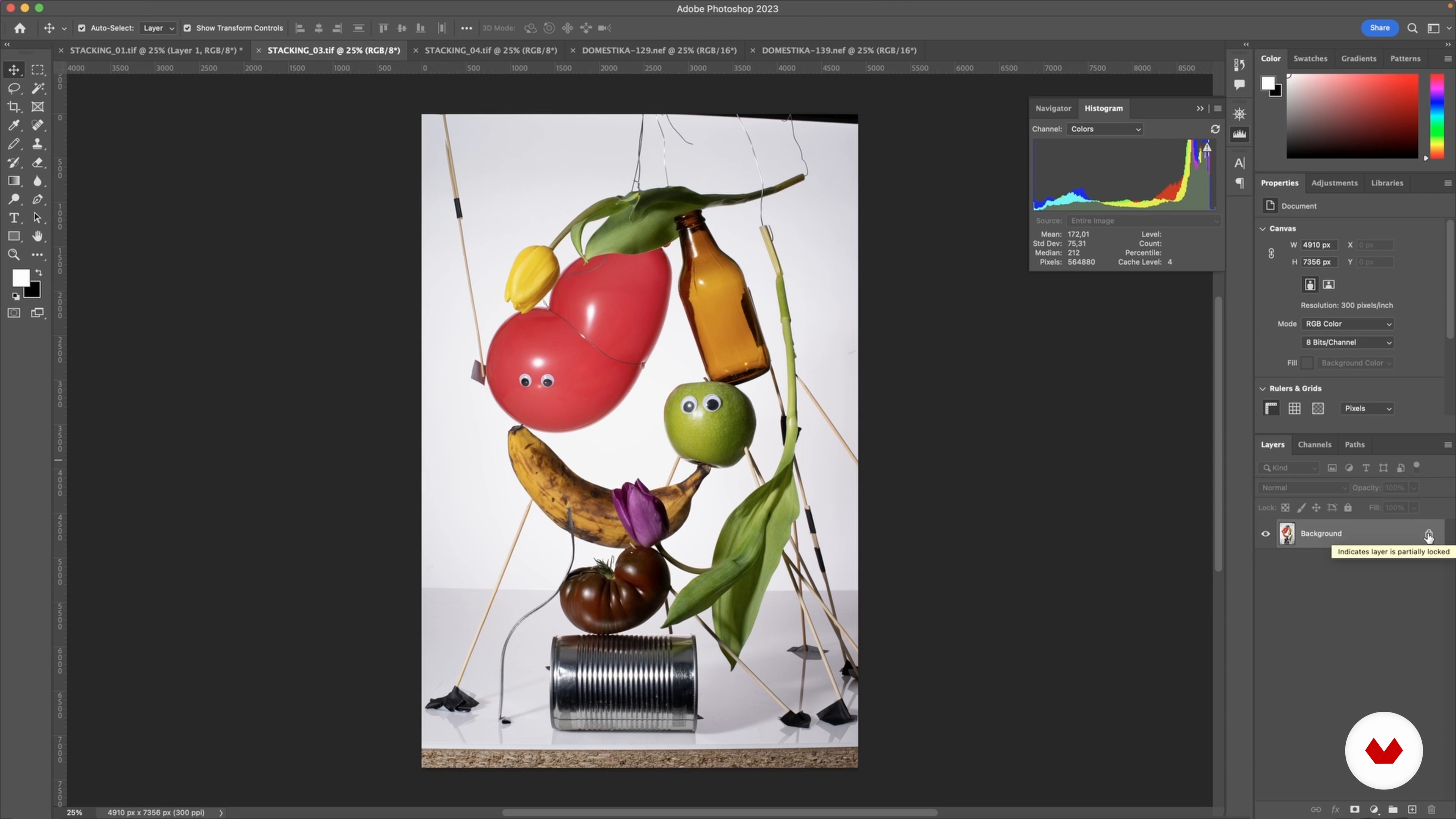Set canvas orientation to portrait
Screen dimensions: 1456x819
pyautogui.click(x=1310, y=285)
